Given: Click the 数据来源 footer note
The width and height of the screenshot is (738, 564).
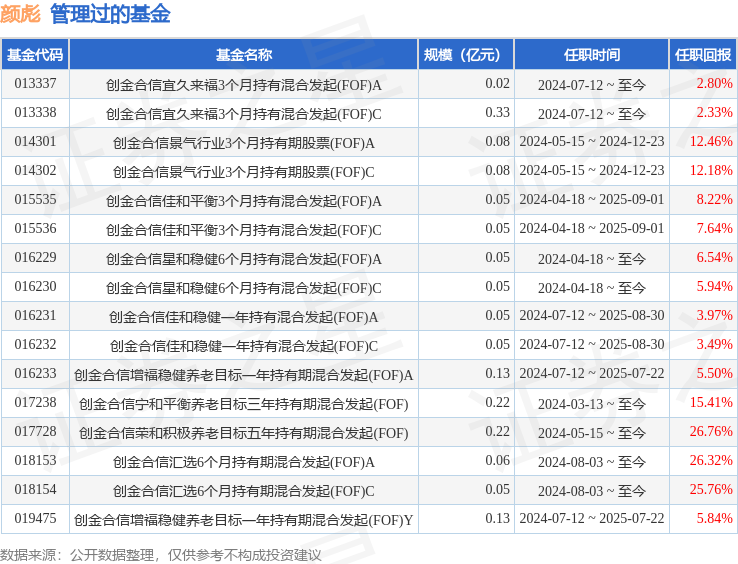Looking at the screenshot, I should click(160, 555).
